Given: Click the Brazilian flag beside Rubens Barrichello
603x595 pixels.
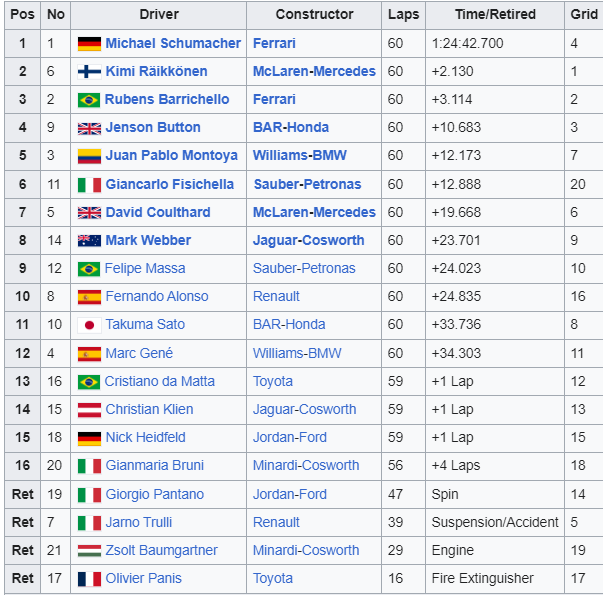Looking at the screenshot, I should click(89, 100).
